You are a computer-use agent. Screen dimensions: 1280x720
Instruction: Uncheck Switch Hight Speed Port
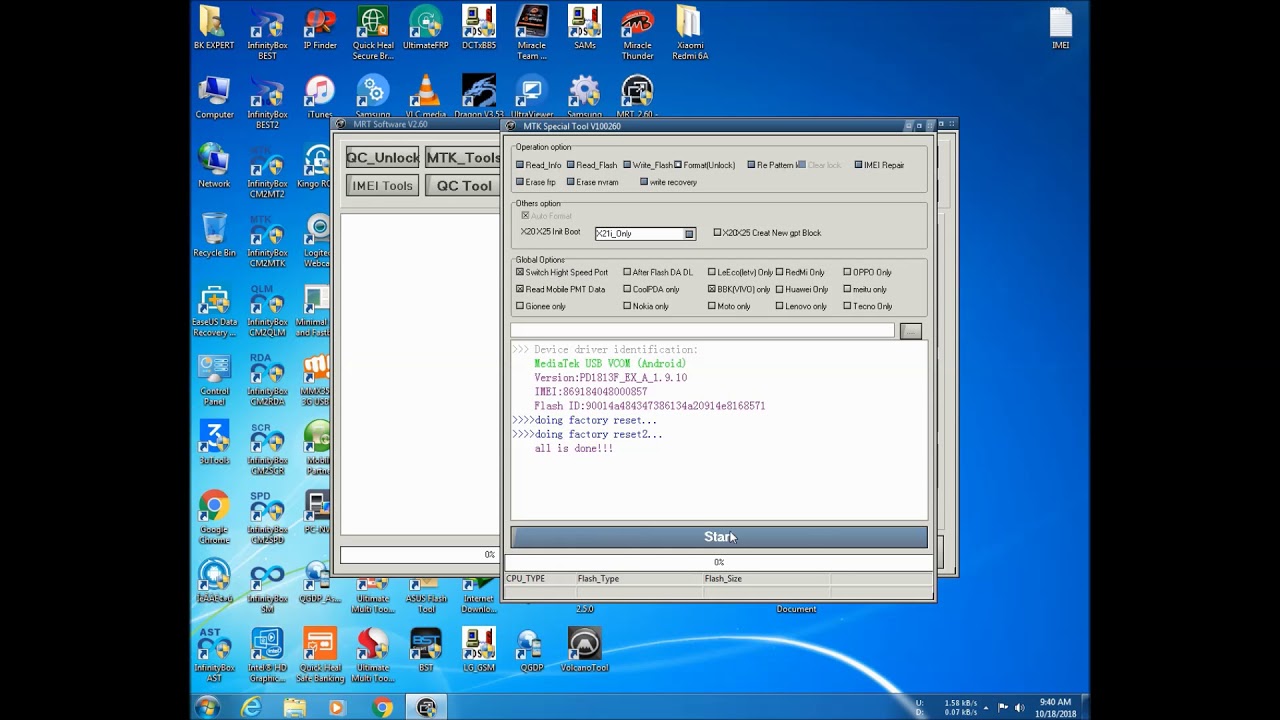[x=520, y=272]
